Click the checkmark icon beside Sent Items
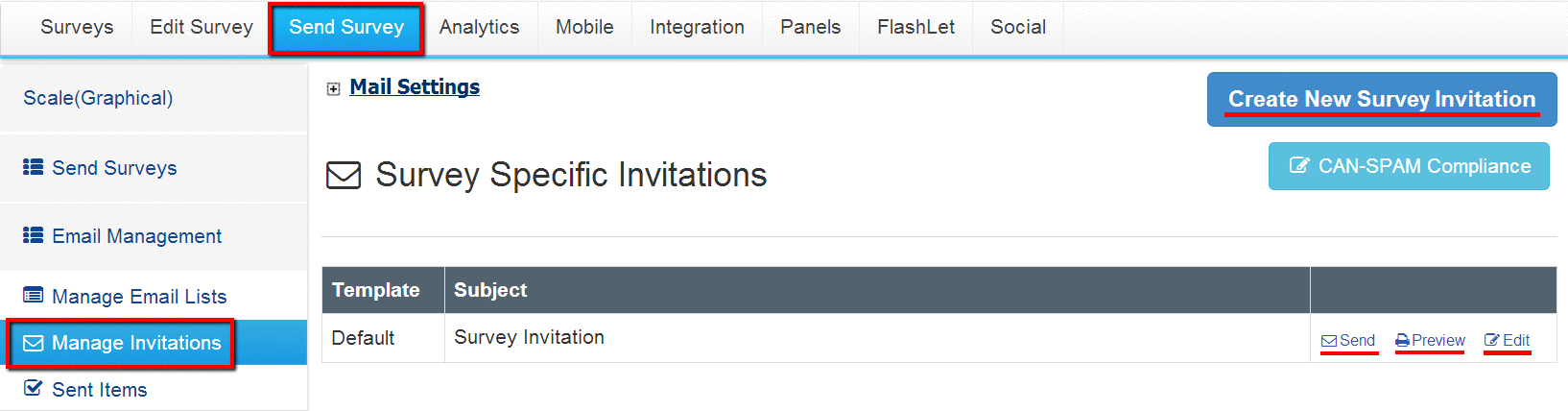 [34, 388]
